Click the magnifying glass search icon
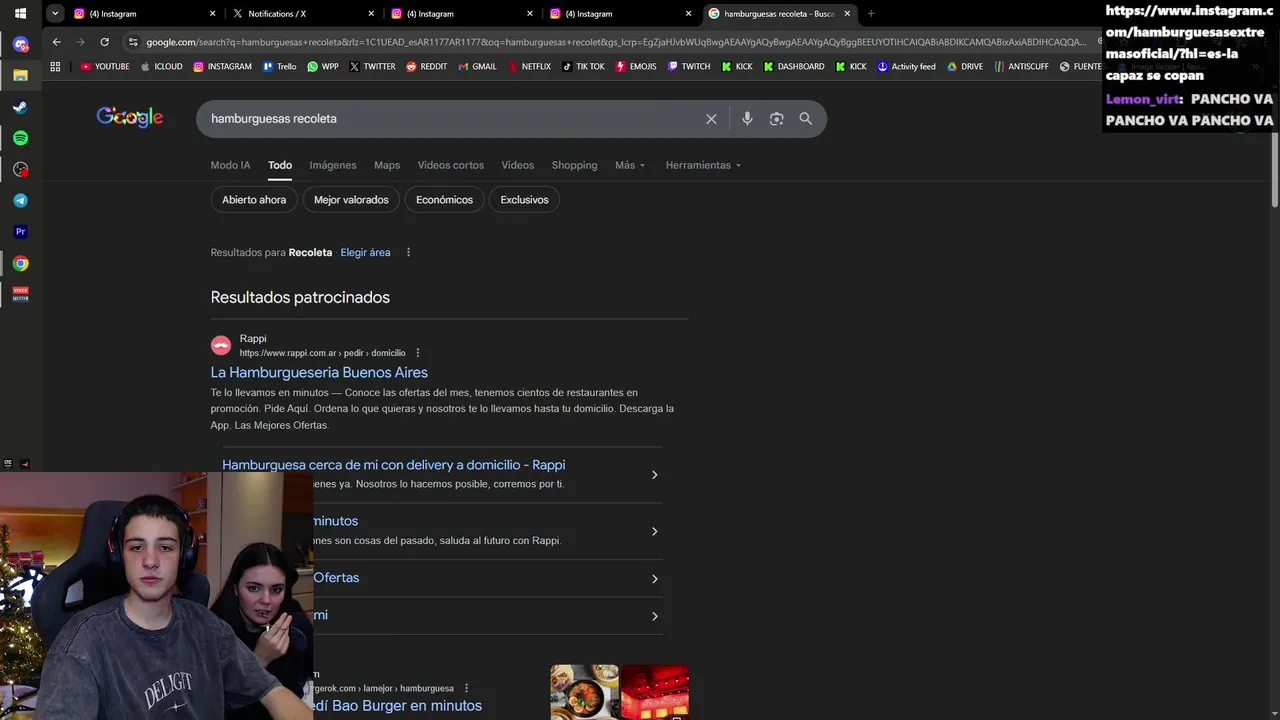This screenshot has width=1280, height=720. 805,119
